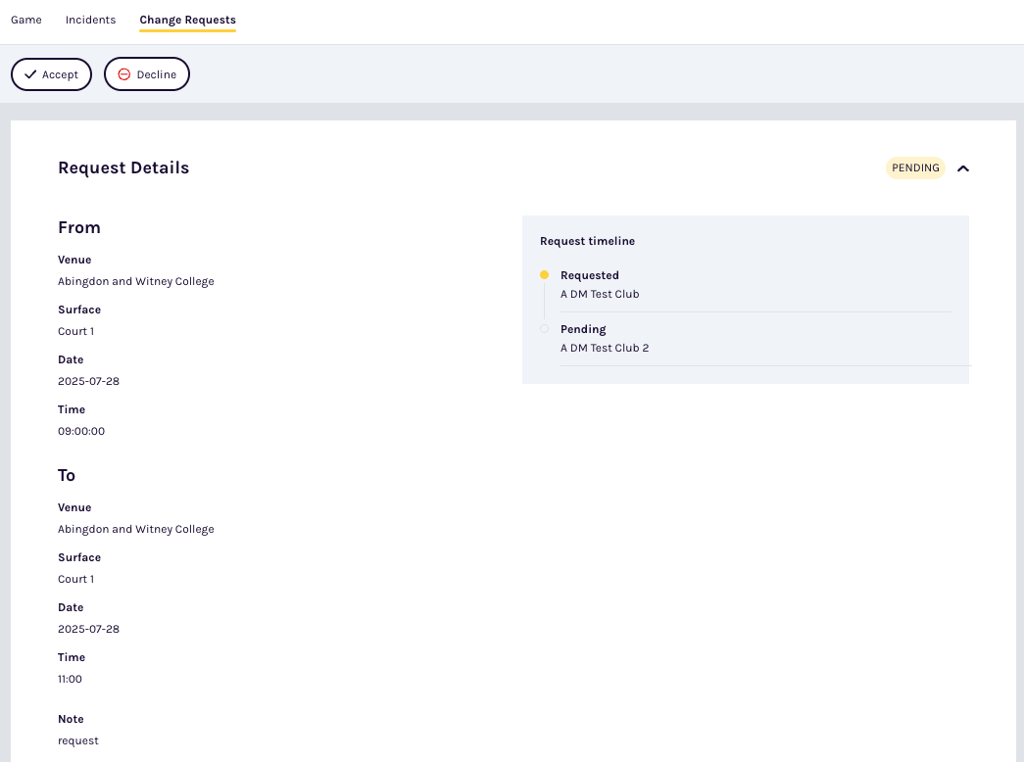Click the red circle icon in Decline button

pyautogui.click(x=124, y=75)
